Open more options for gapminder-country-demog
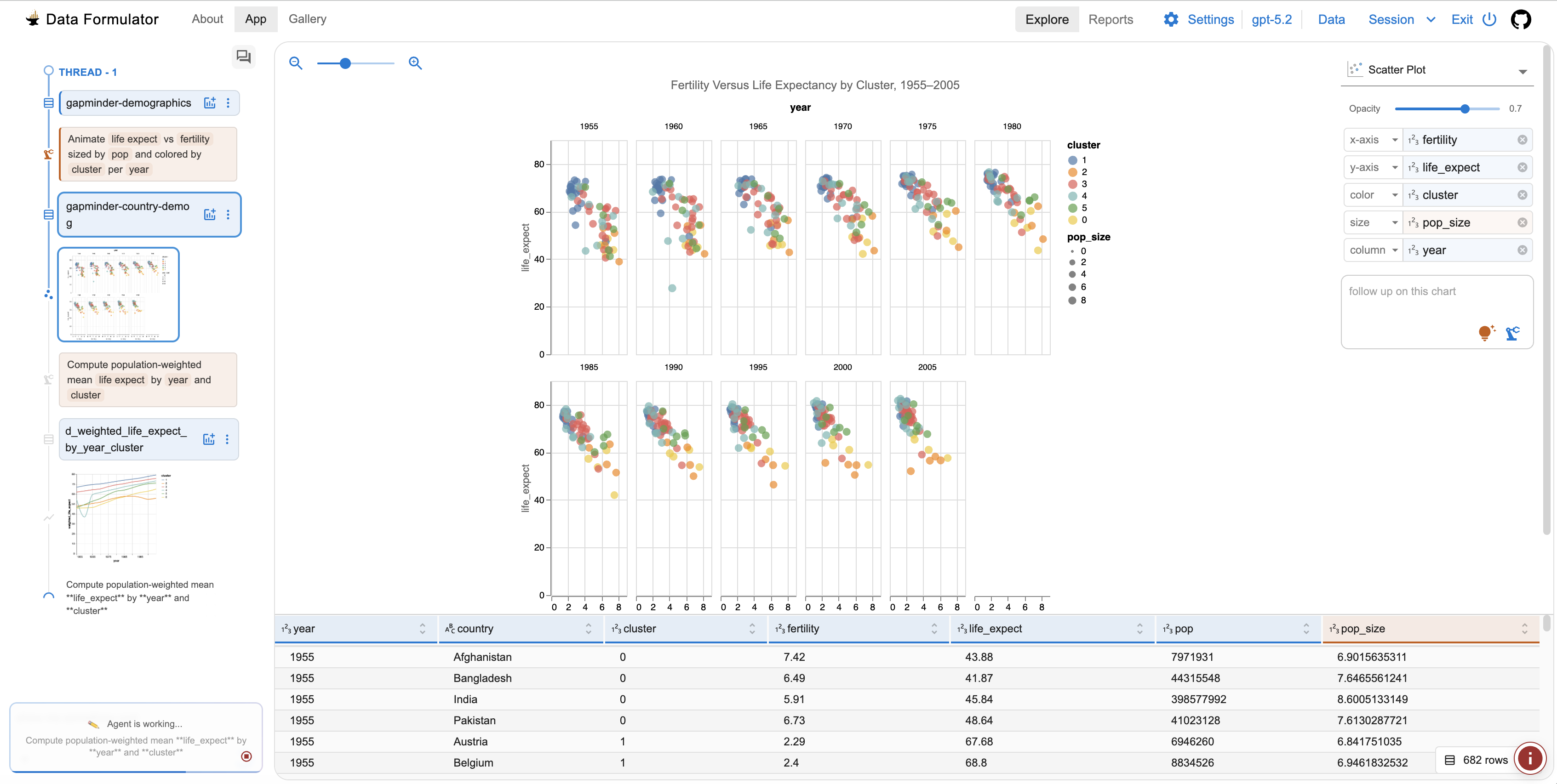Viewport: 1557px width, 784px height. click(228, 215)
